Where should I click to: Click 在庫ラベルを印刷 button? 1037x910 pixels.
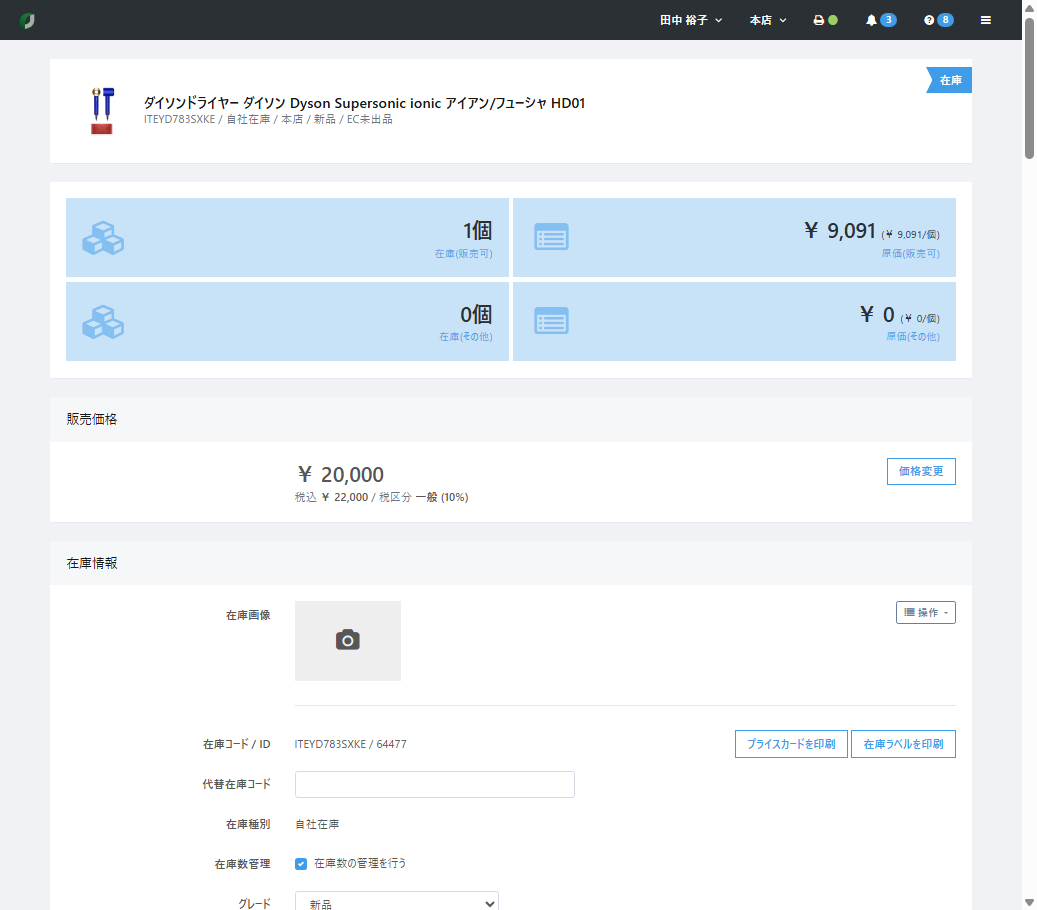903,744
